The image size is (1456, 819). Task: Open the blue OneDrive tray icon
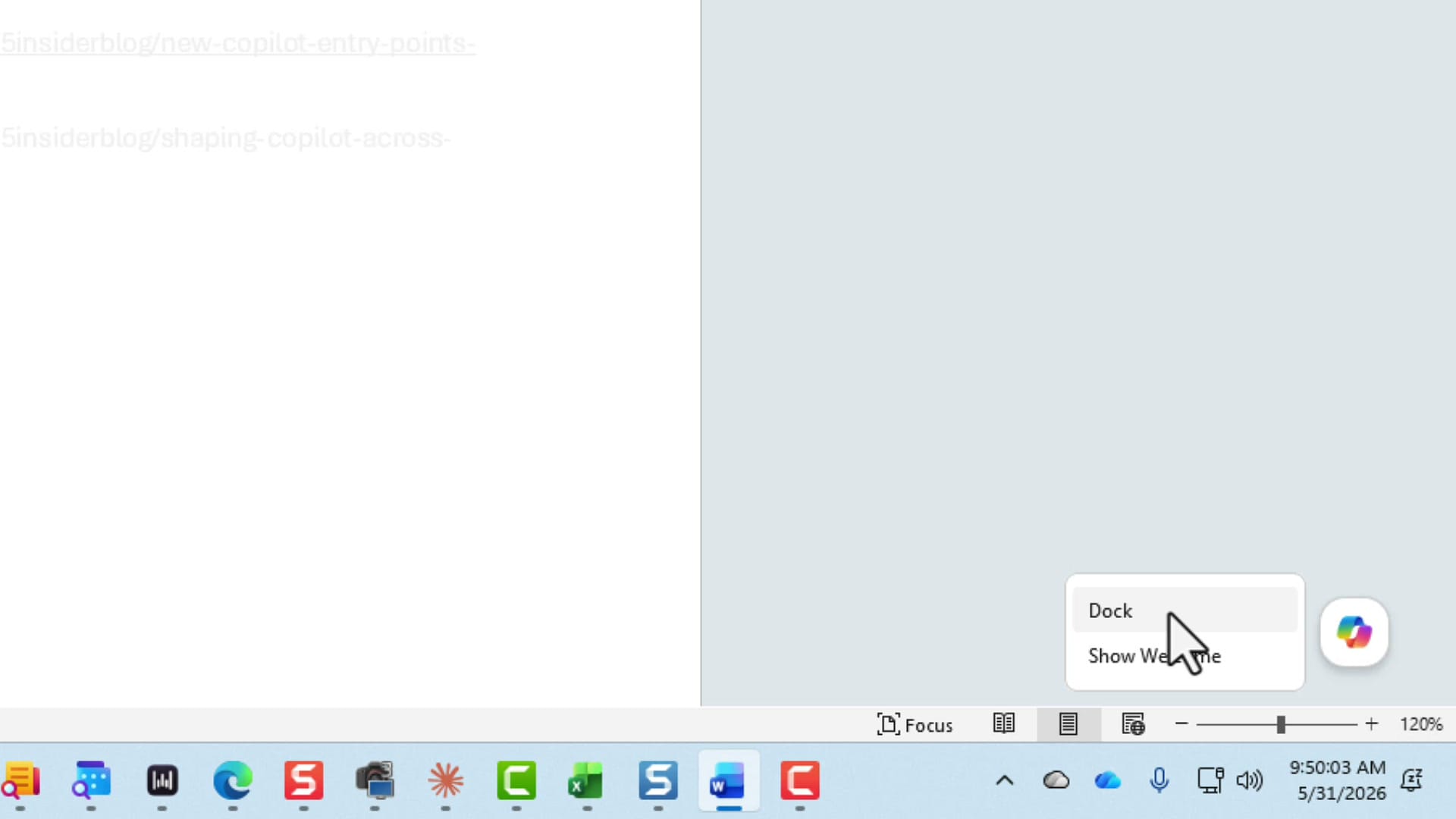pyautogui.click(x=1108, y=780)
